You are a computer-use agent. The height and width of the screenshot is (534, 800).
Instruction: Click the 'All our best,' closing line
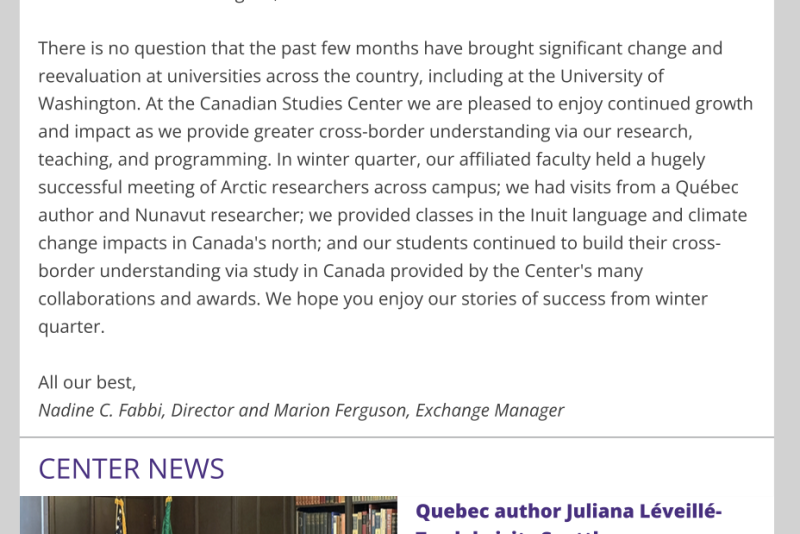click(87, 382)
